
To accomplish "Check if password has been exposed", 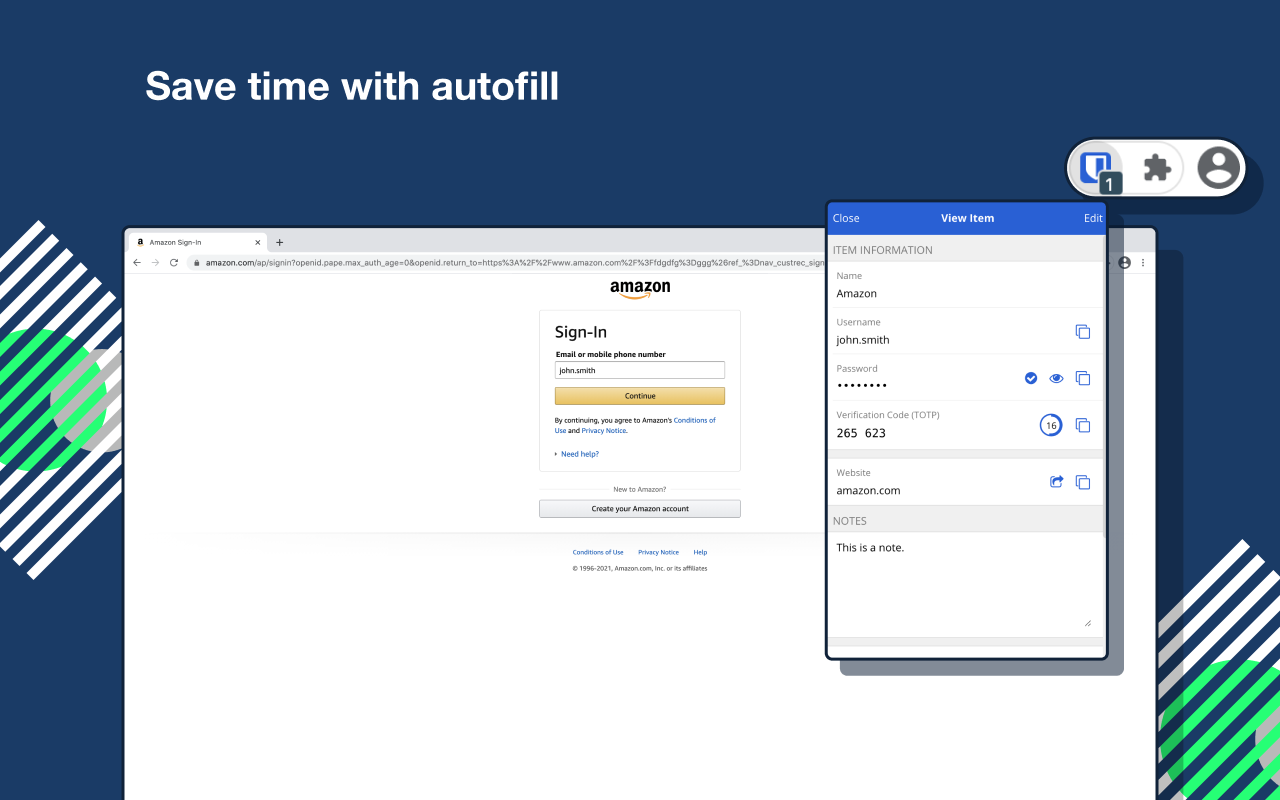I will click(1031, 378).
